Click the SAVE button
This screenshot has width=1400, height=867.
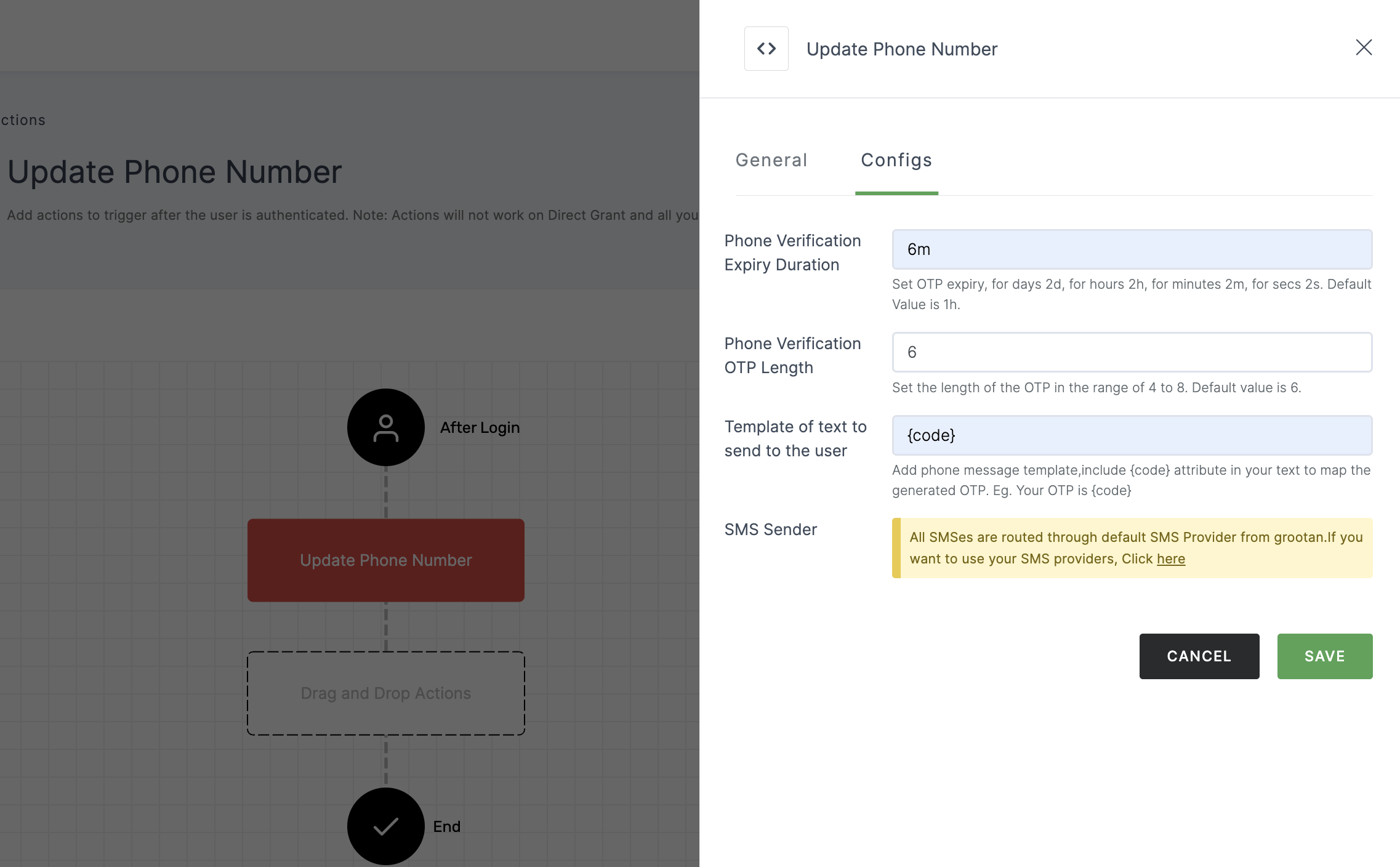click(x=1325, y=656)
